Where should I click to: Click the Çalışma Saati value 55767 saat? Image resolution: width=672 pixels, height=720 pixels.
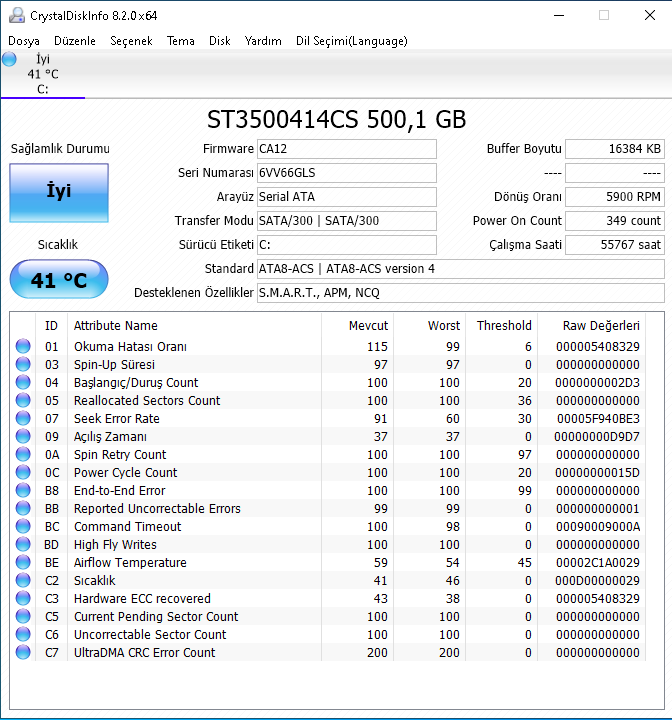point(615,245)
